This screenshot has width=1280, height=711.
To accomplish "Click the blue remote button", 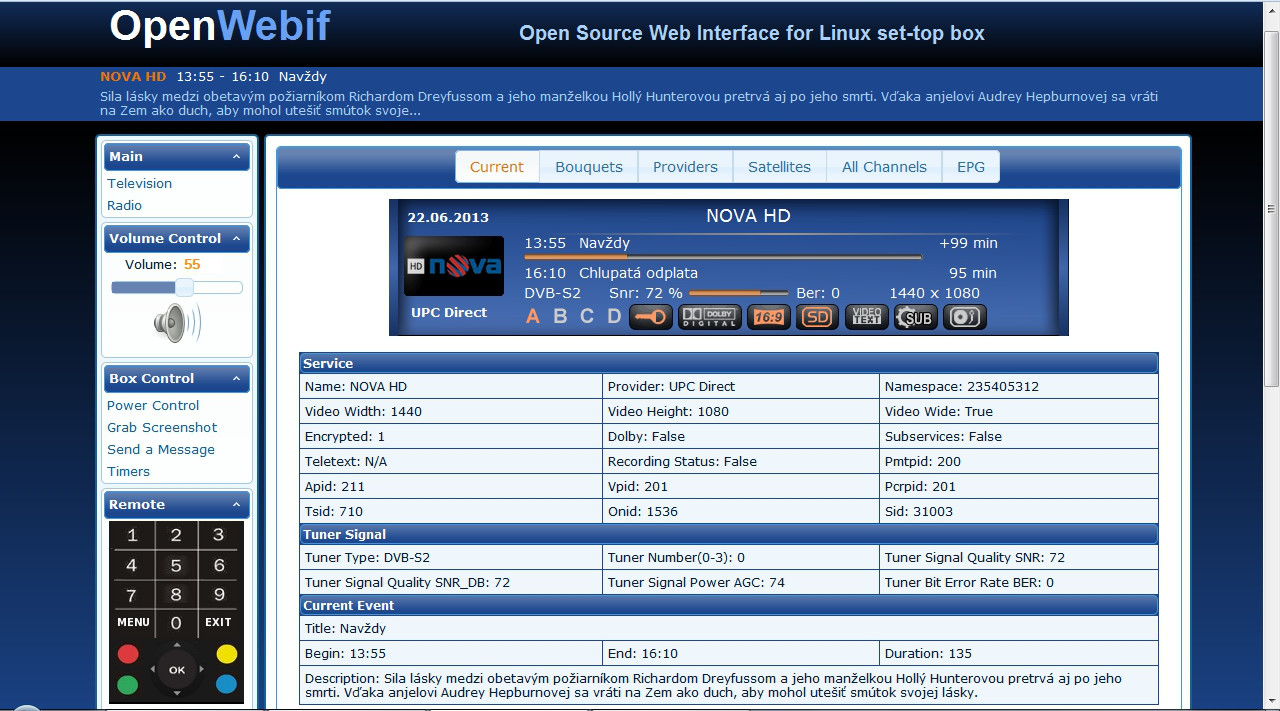I will point(227,685).
